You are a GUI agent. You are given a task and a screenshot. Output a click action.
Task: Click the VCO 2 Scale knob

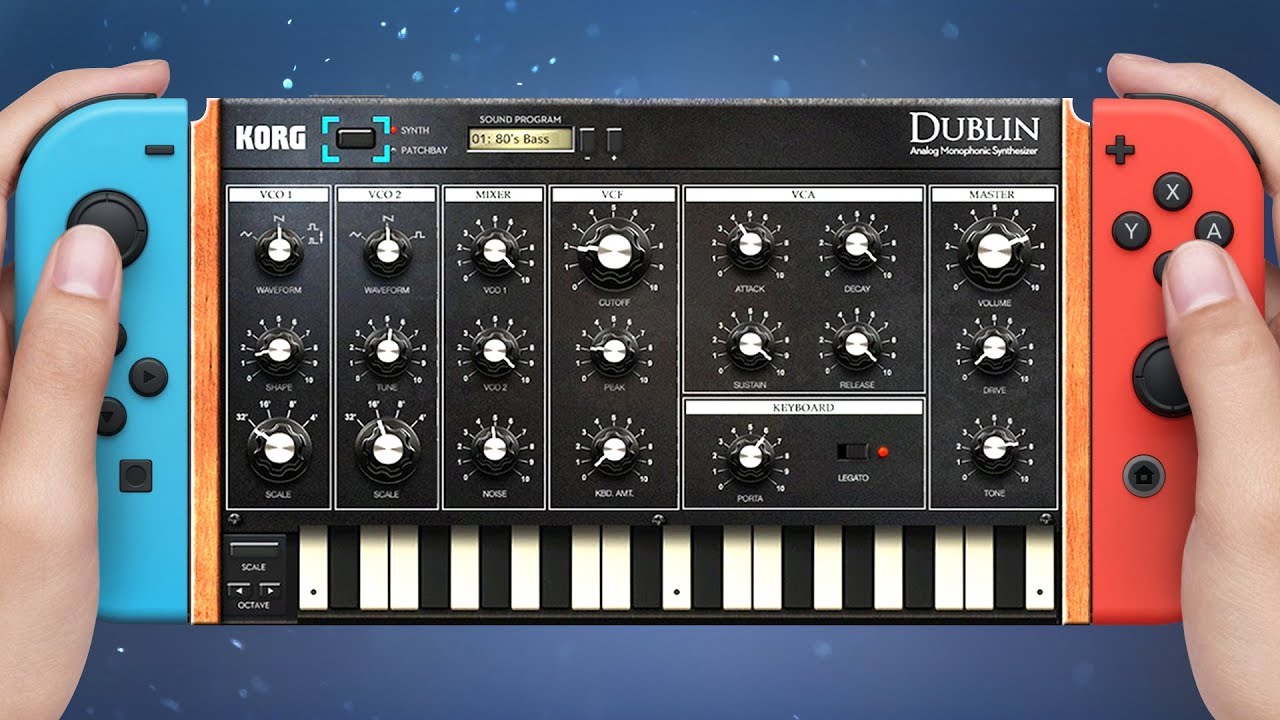tap(386, 448)
